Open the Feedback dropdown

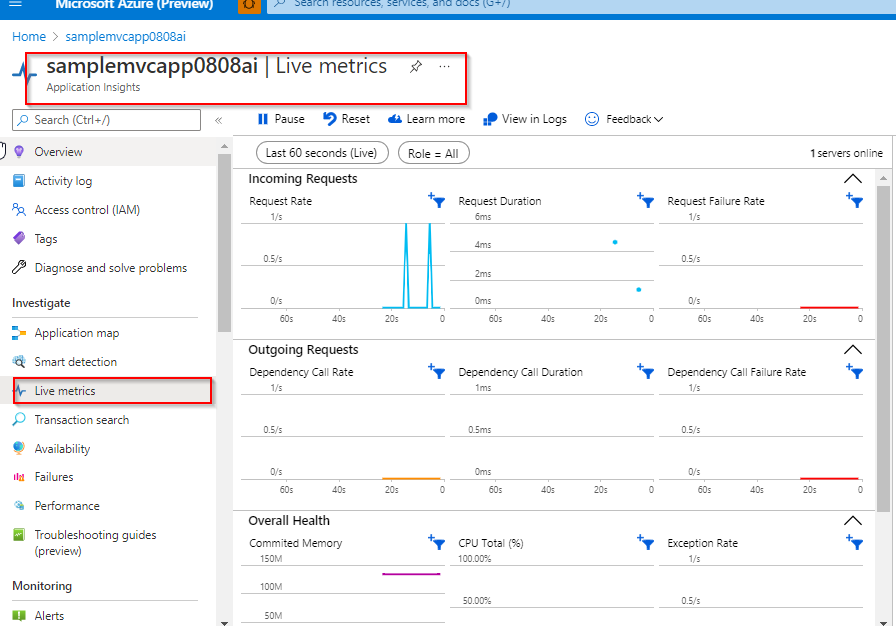point(624,119)
